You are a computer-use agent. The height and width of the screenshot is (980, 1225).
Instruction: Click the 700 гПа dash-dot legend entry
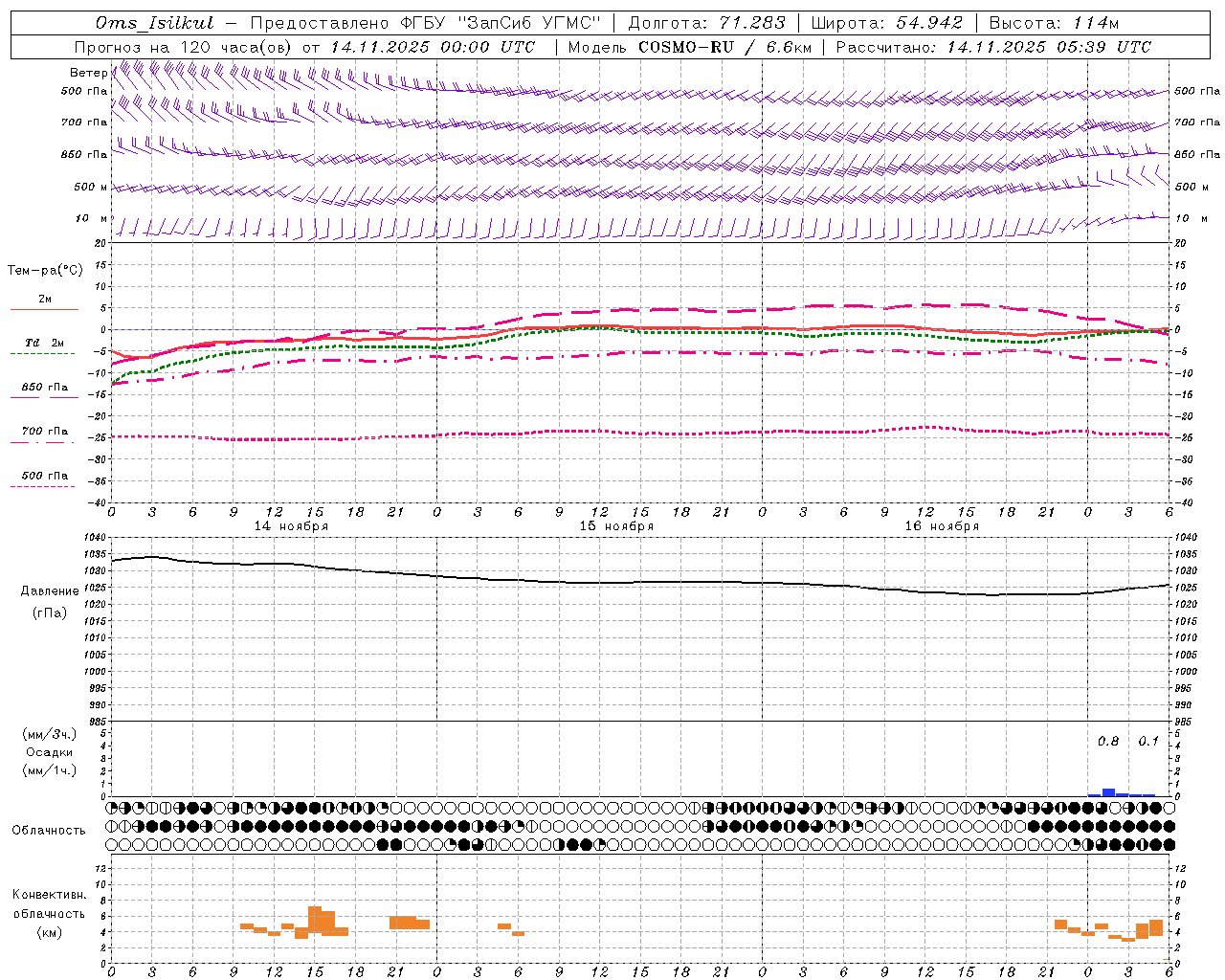point(44,432)
